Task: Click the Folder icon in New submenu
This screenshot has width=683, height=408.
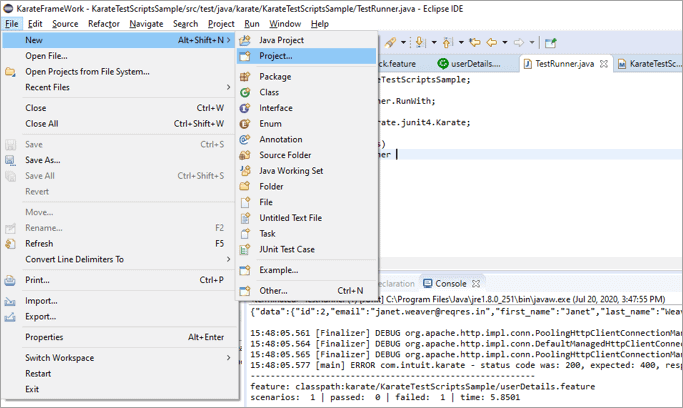Action: click(245, 186)
